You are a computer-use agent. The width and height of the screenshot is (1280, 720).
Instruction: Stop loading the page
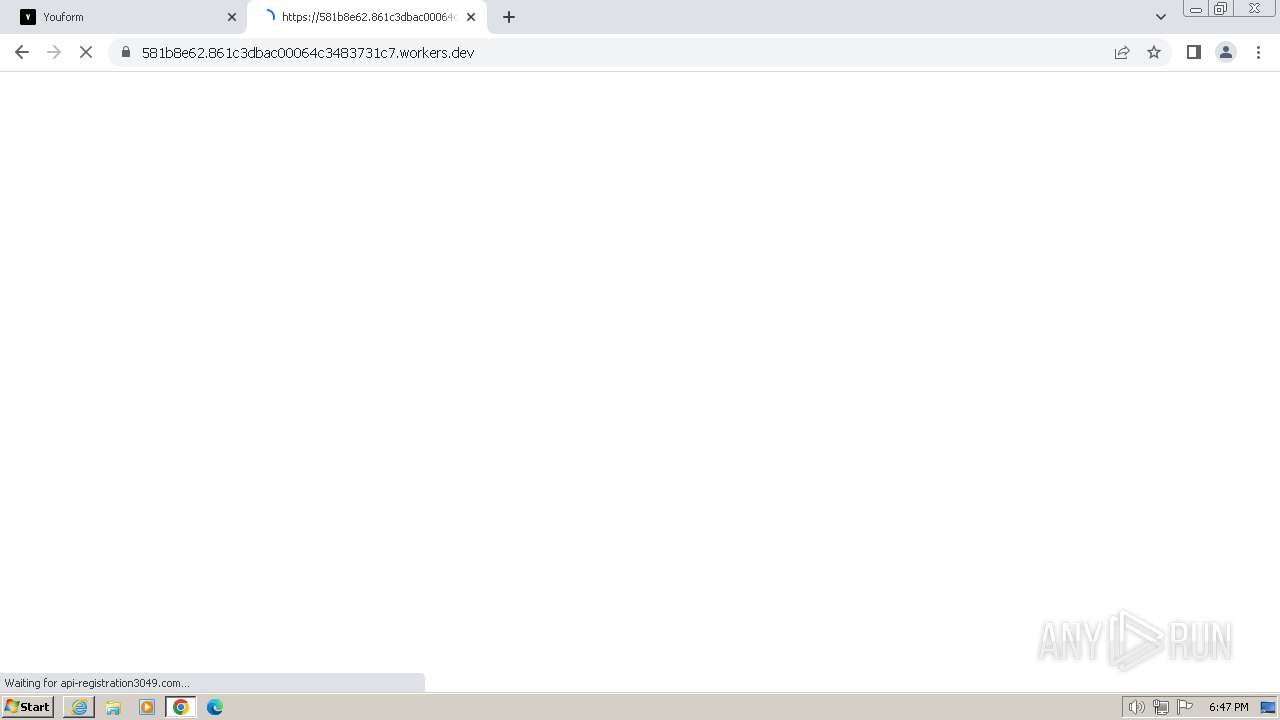point(86,52)
